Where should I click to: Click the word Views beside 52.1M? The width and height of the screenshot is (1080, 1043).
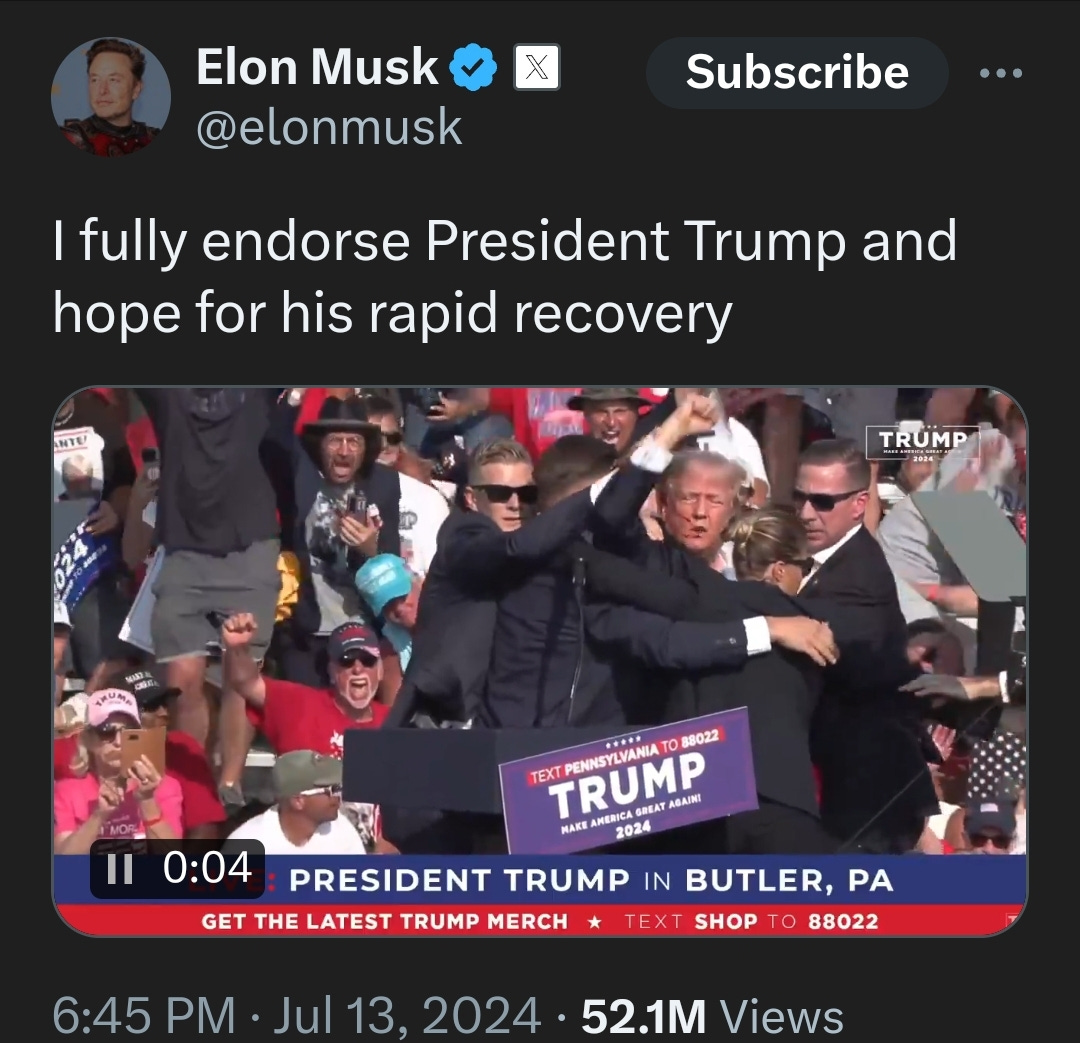click(x=782, y=1015)
